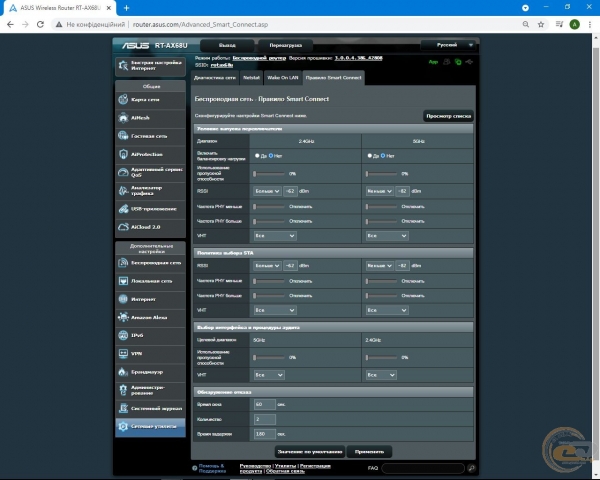Open a new browser tab
This screenshot has width=600, height=480.
[x=126, y=8]
